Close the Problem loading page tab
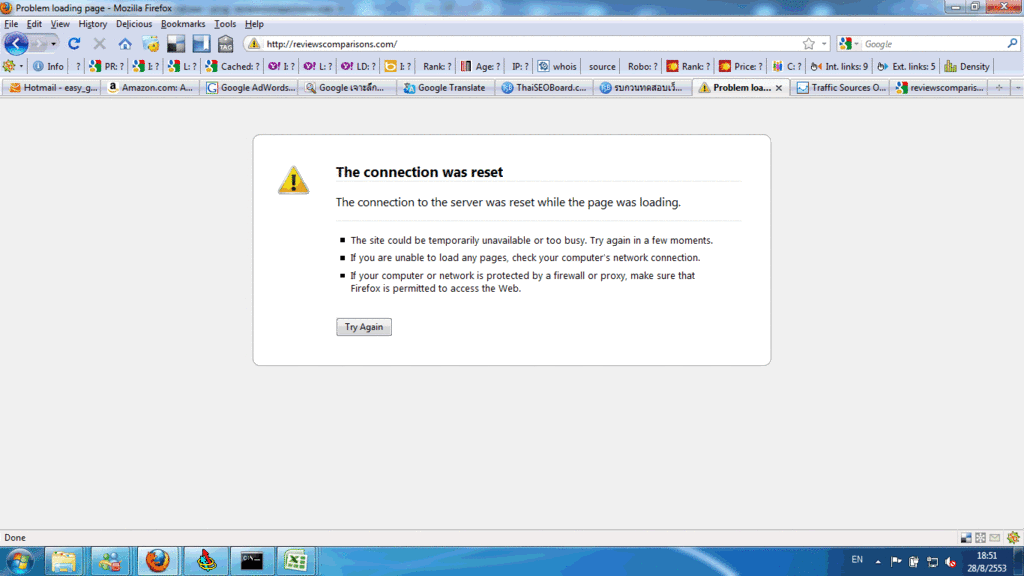Screen dimensions: 1024x576 point(779,88)
